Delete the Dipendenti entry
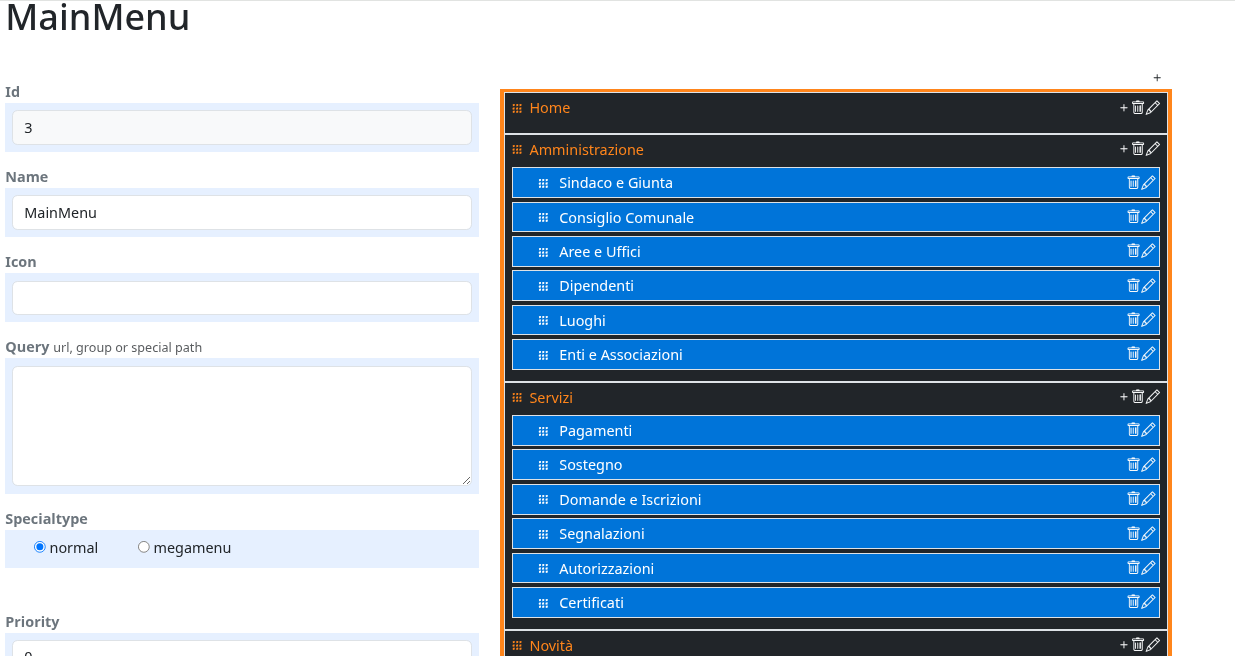This screenshot has width=1235, height=656. [x=1134, y=284]
